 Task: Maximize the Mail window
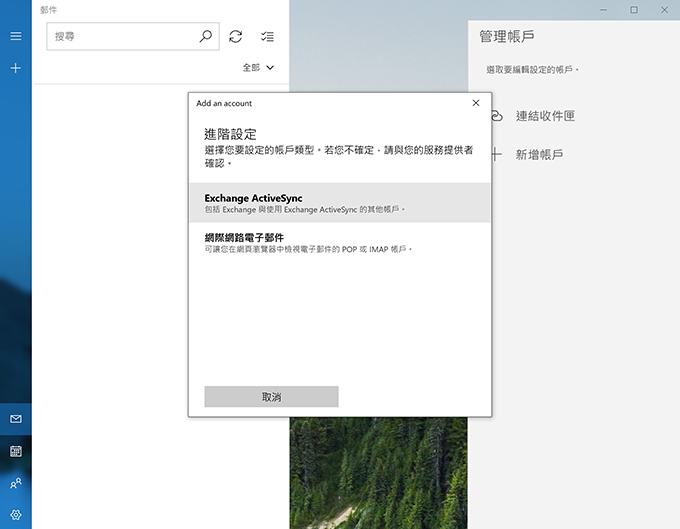pyautogui.click(x=634, y=10)
